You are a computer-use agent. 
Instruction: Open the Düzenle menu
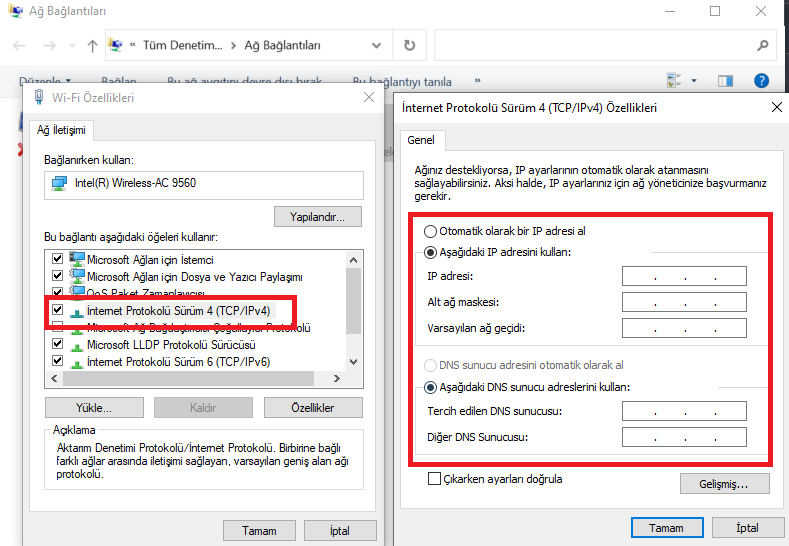45,82
